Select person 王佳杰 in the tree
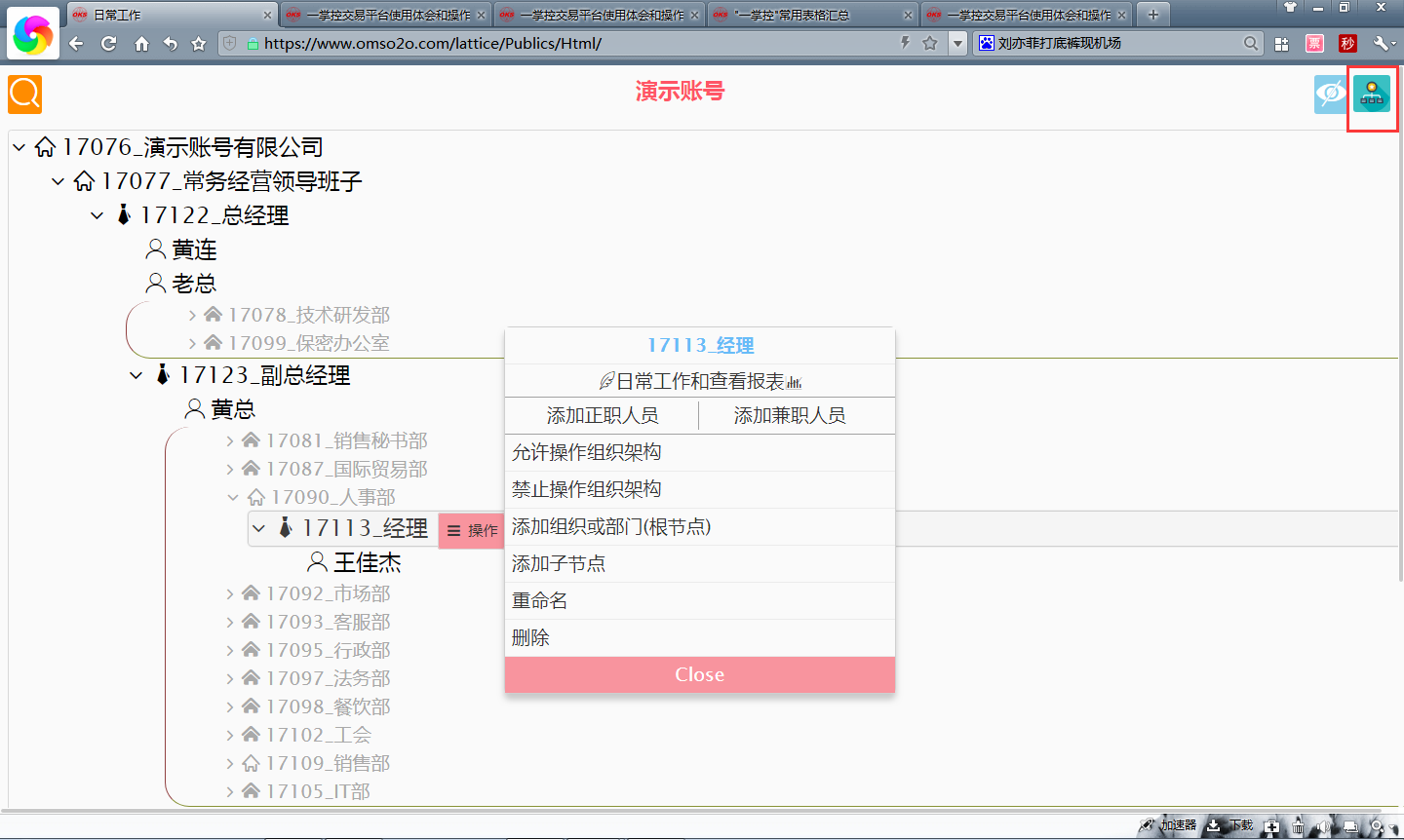 [x=355, y=563]
